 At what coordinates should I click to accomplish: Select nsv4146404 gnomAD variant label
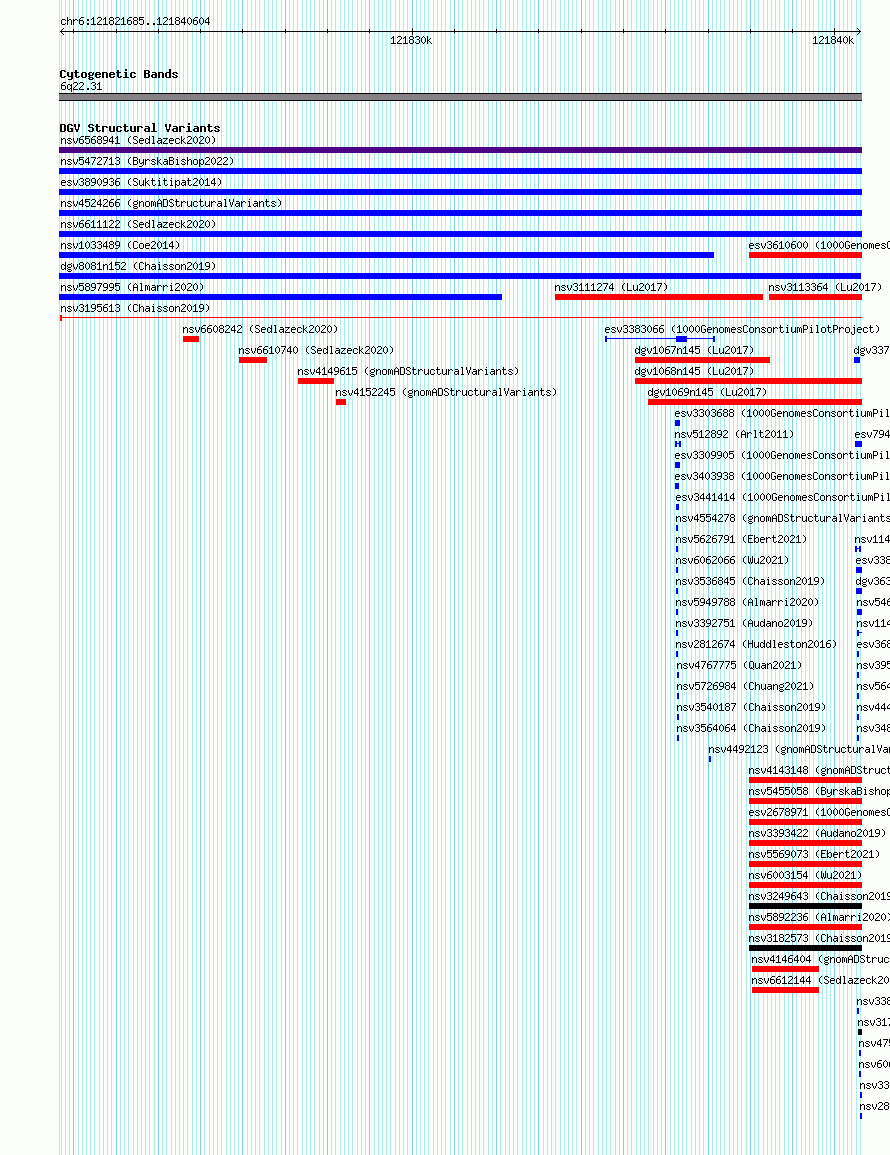point(821,960)
